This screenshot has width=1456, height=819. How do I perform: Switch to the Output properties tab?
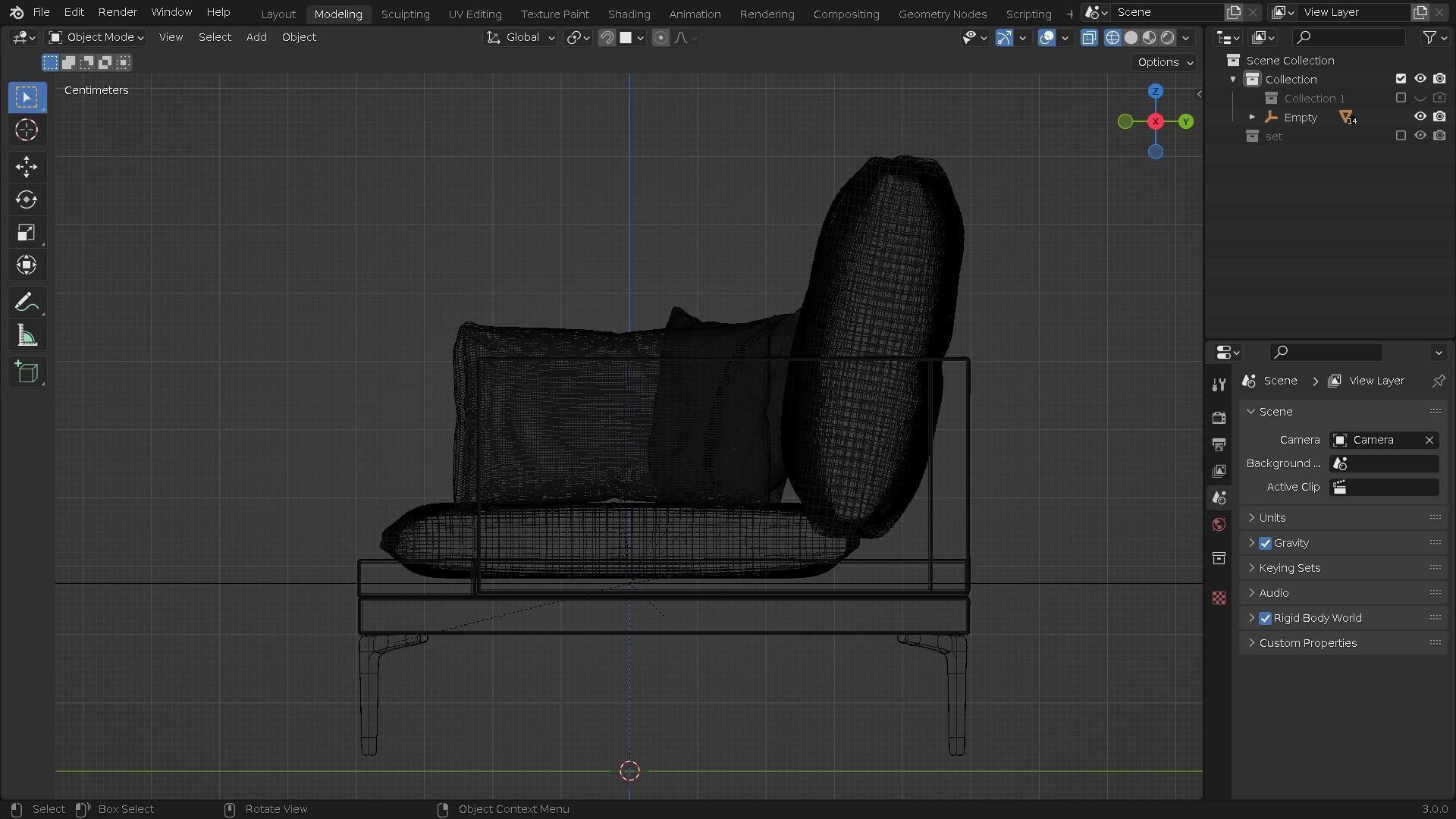point(1219,444)
